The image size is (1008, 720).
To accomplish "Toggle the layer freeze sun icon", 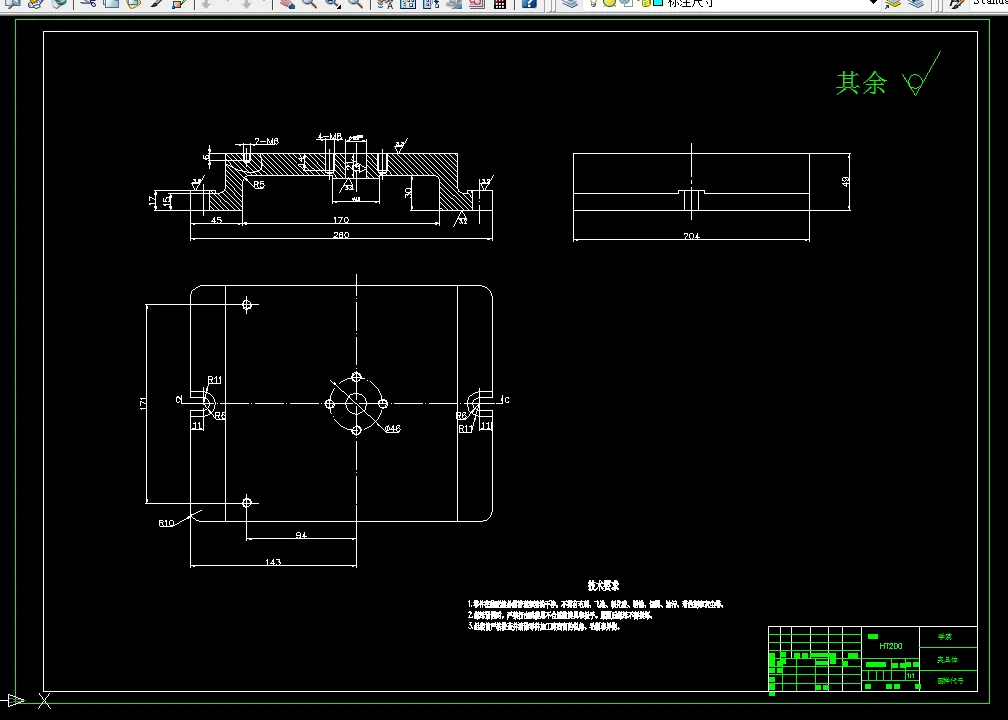I will point(609,3).
